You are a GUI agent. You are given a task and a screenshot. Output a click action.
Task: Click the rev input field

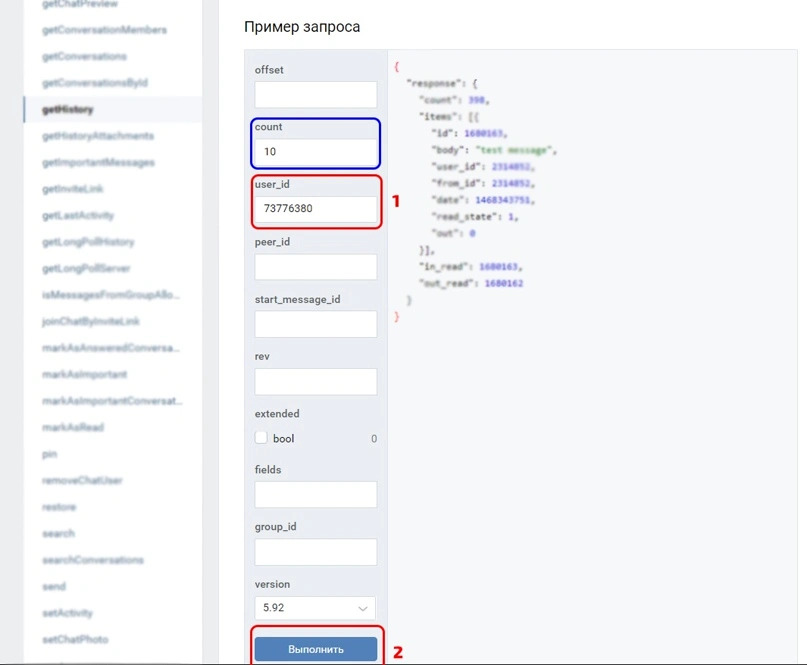(315, 381)
